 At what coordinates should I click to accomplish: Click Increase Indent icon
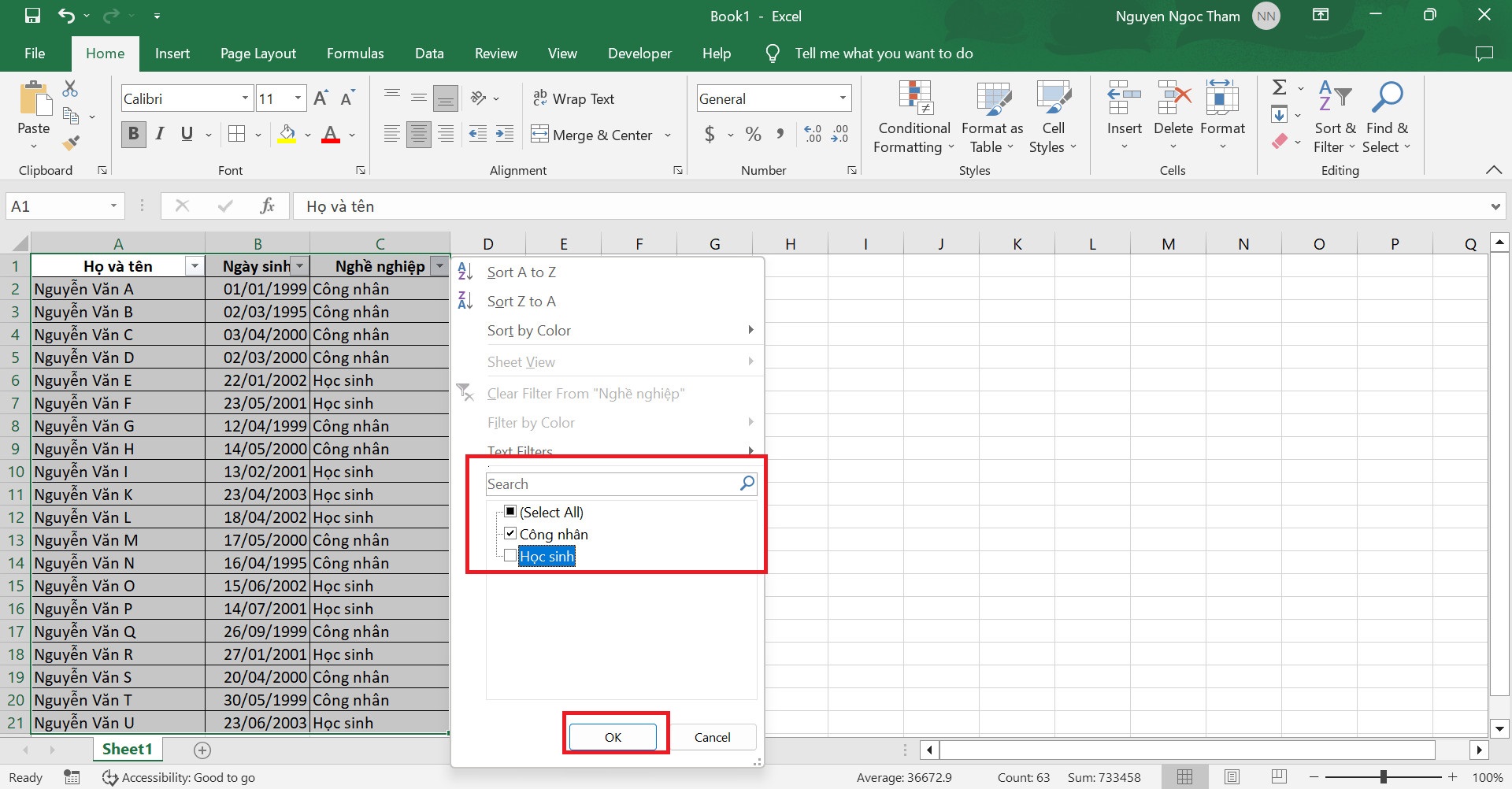coord(505,134)
